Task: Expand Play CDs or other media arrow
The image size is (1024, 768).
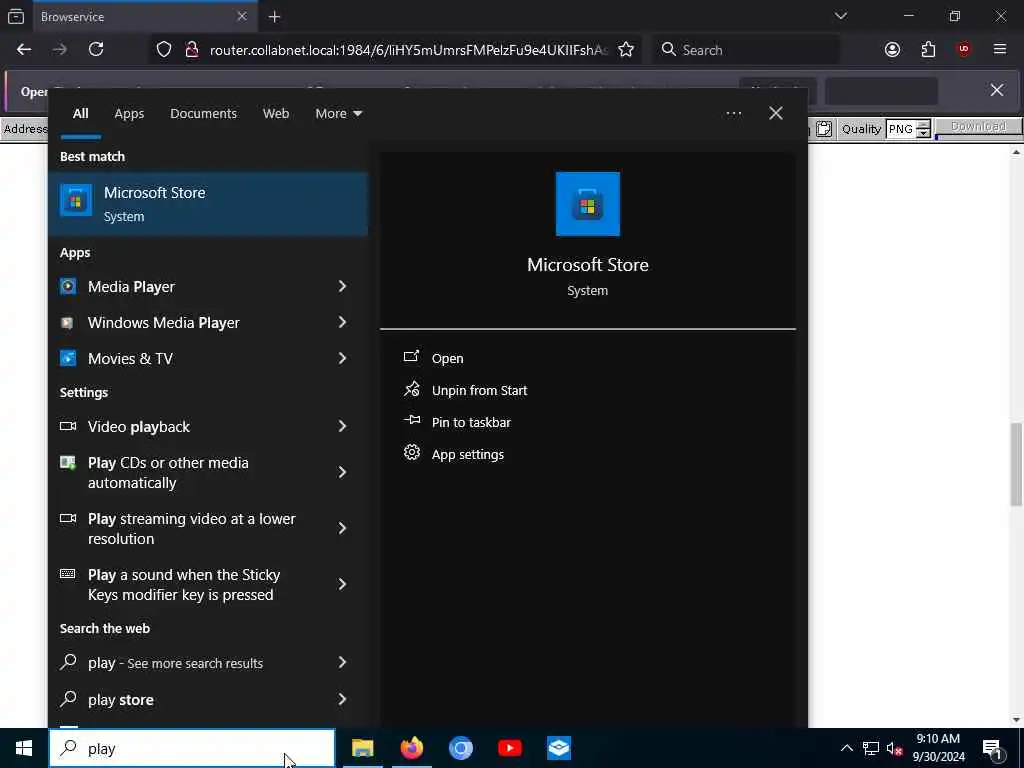Action: [342, 472]
